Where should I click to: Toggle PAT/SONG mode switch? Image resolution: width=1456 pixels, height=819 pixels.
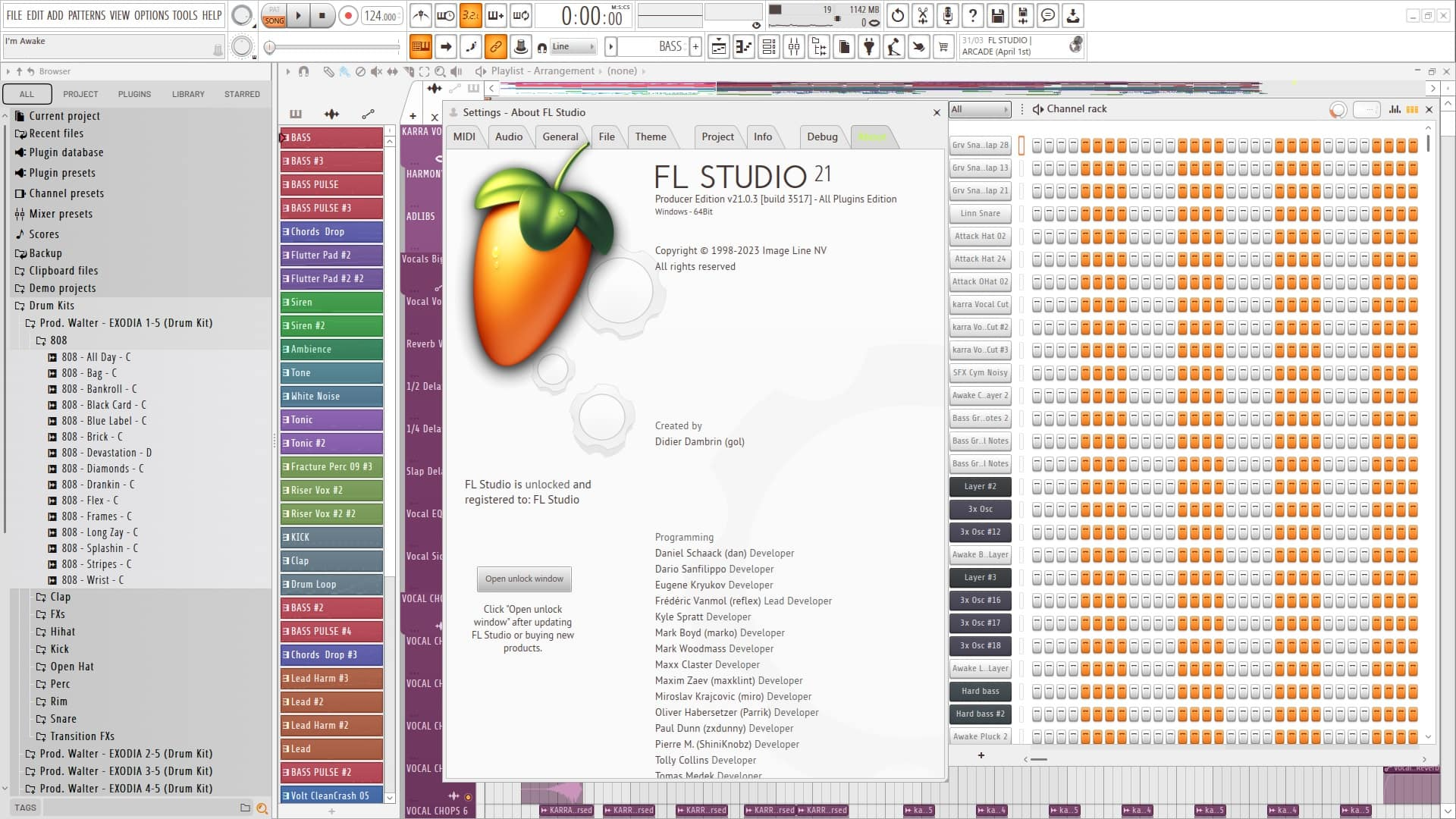[274, 15]
